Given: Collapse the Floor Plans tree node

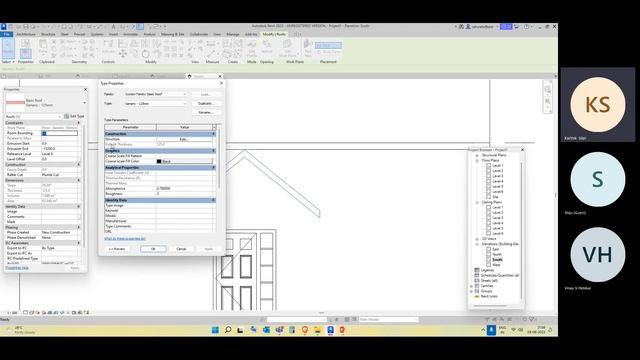Looking at the screenshot, I should click(477, 161).
